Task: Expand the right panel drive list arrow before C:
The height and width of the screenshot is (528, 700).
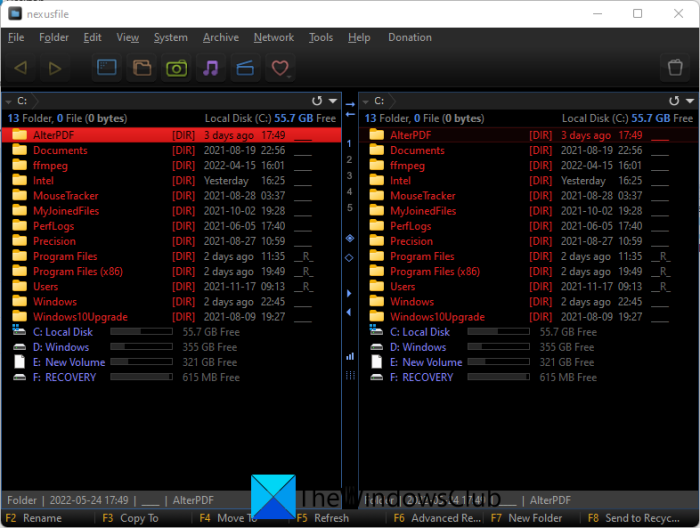Action: [366, 102]
